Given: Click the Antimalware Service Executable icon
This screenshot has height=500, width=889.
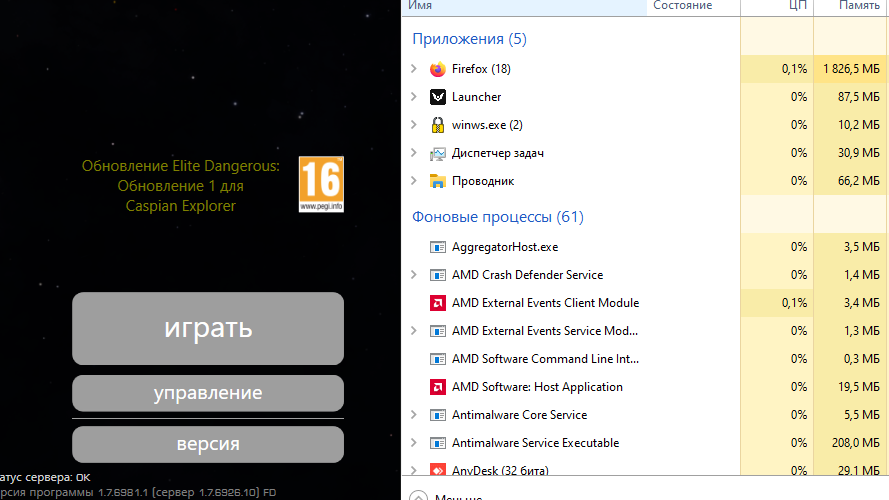Looking at the screenshot, I should [x=438, y=443].
